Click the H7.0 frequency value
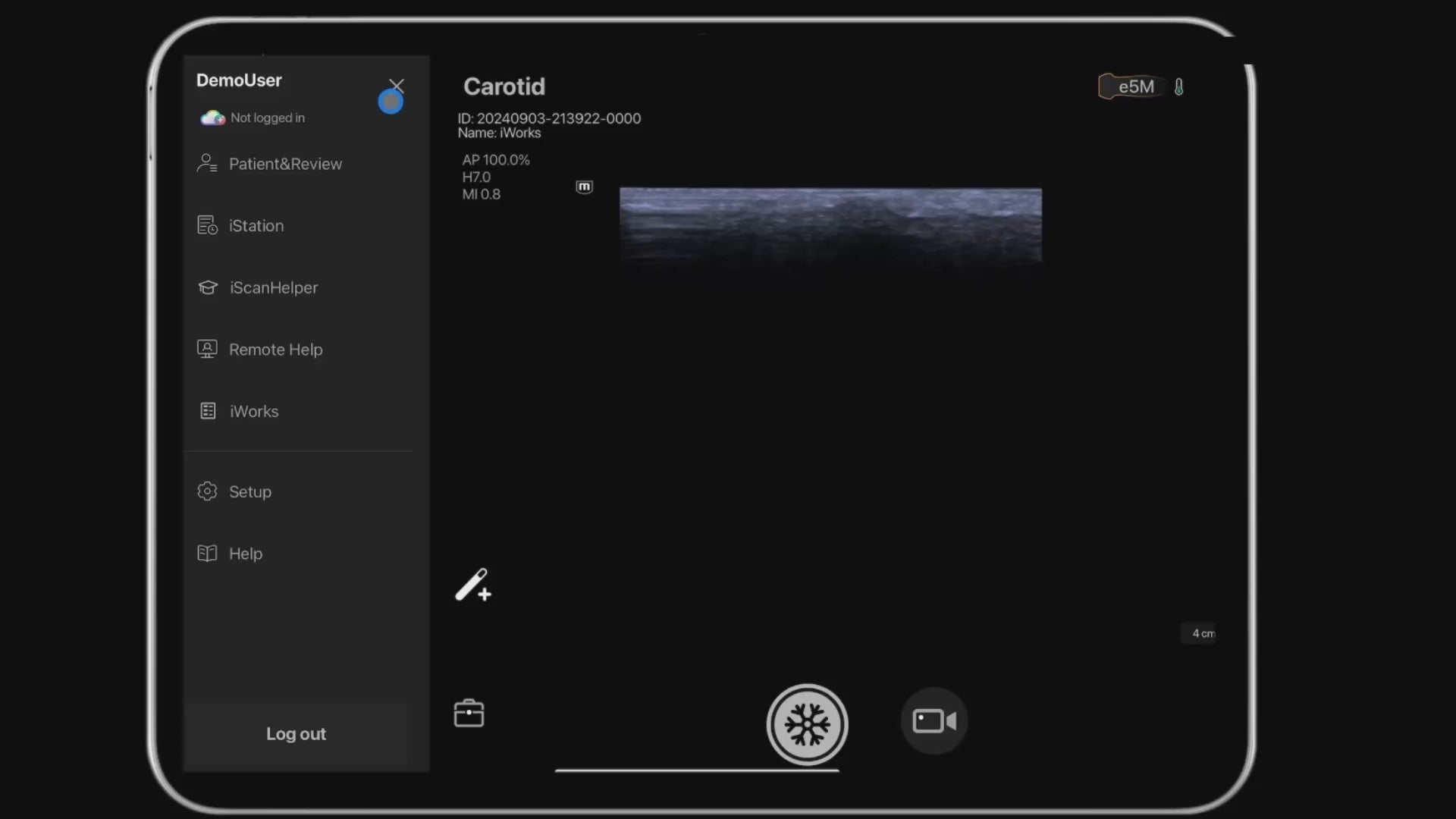The width and height of the screenshot is (1456, 819). (x=476, y=177)
